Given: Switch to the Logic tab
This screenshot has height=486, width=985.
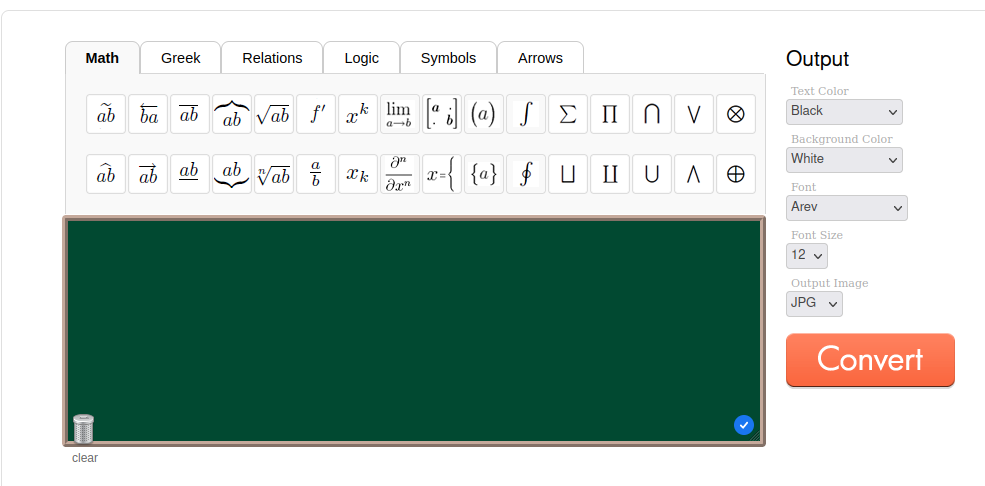Looking at the screenshot, I should [362, 58].
